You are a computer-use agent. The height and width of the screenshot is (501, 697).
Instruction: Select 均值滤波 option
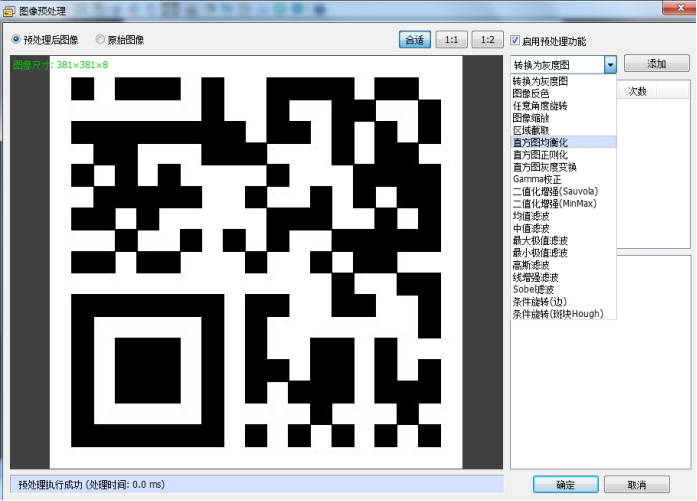pyautogui.click(x=564, y=216)
